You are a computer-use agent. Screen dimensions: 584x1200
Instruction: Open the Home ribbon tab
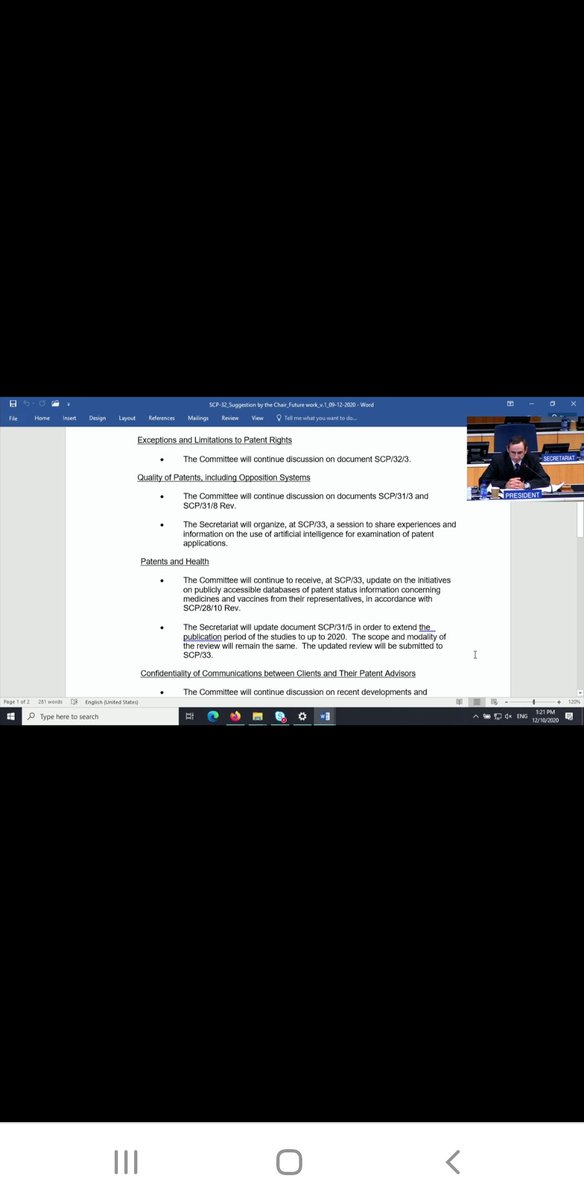[42, 418]
